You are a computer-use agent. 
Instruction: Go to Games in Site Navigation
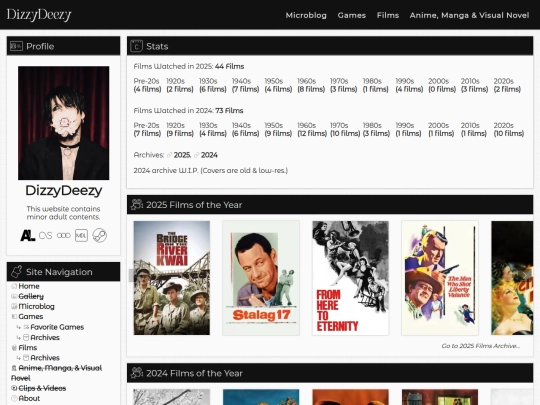click(x=31, y=316)
